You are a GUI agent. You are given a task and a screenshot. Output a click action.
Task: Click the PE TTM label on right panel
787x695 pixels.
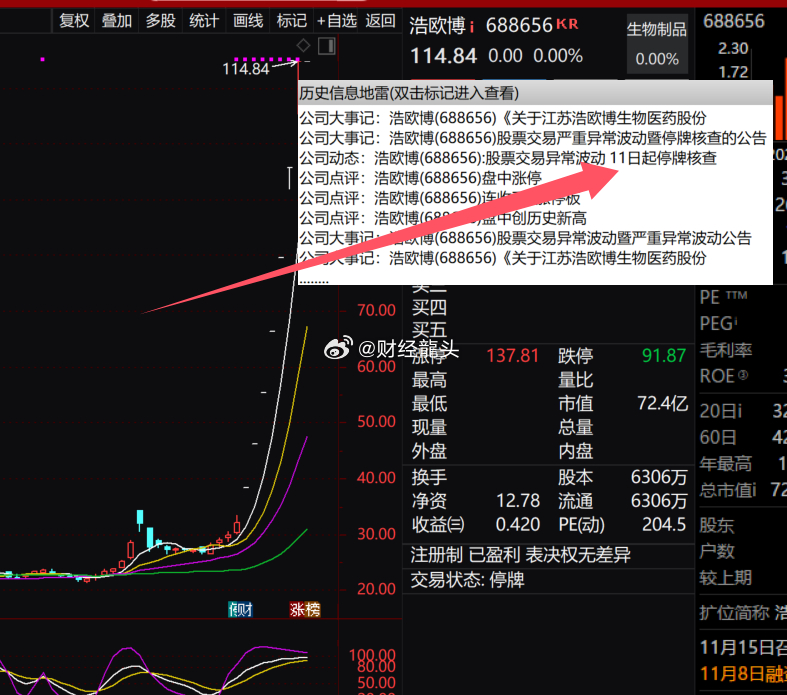pos(723,297)
